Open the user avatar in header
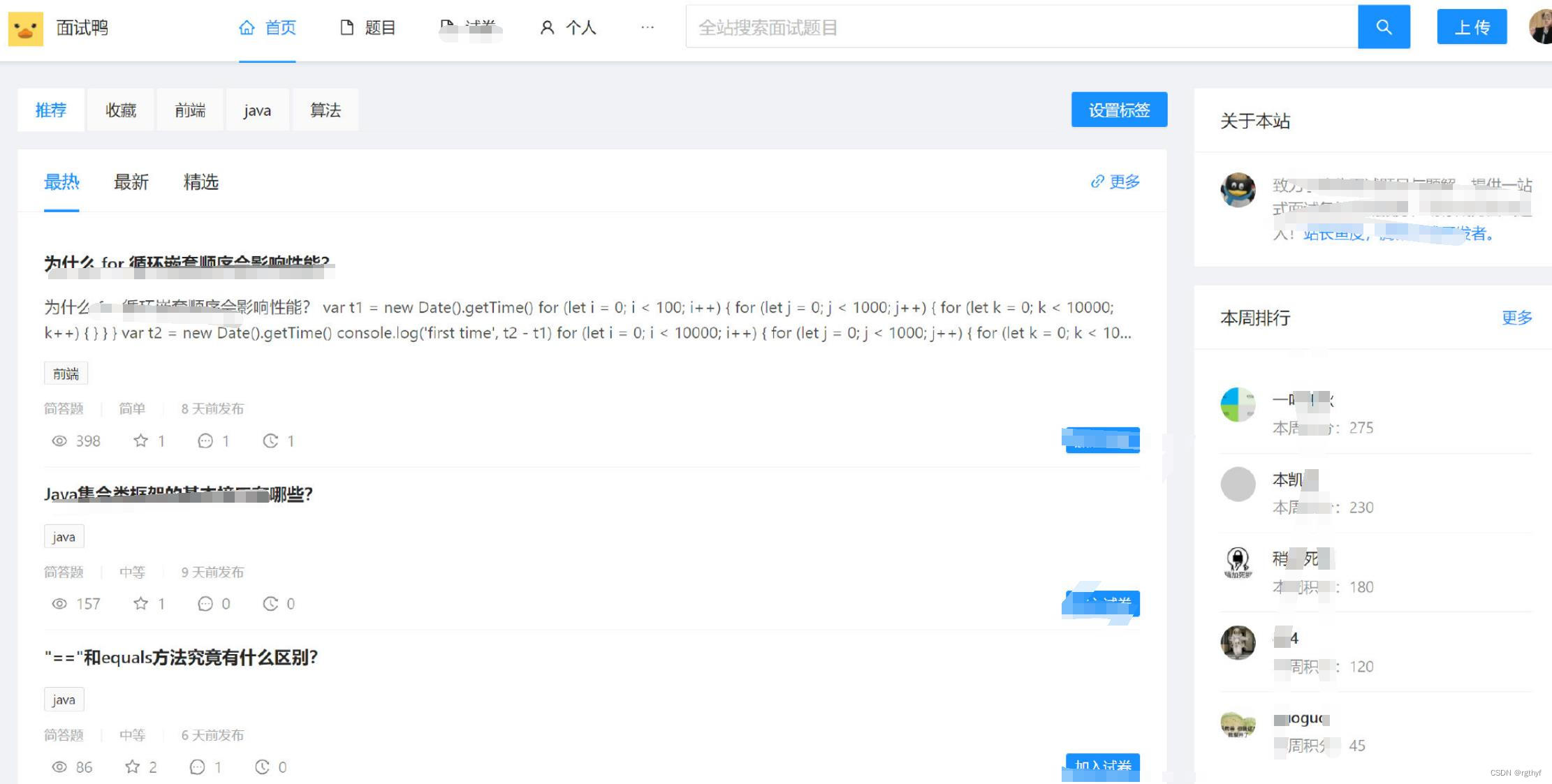This screenshot has height=784, width=1552. [x=1540, y=27]
